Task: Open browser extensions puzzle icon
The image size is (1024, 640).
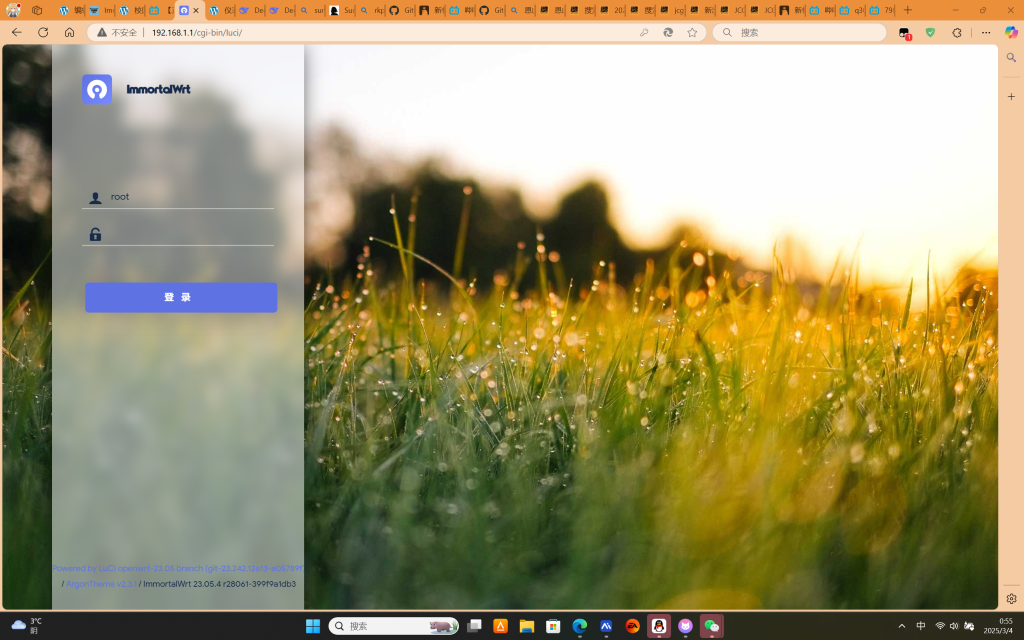Action: click(956, 32)
